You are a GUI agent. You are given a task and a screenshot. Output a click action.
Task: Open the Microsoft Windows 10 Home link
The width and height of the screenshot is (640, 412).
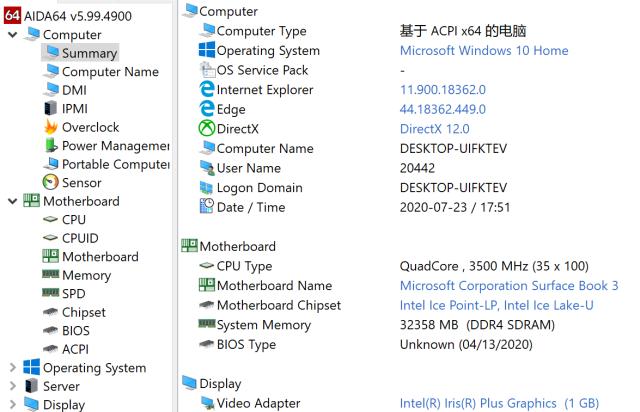pyautogui.click(x=484, y=50)
